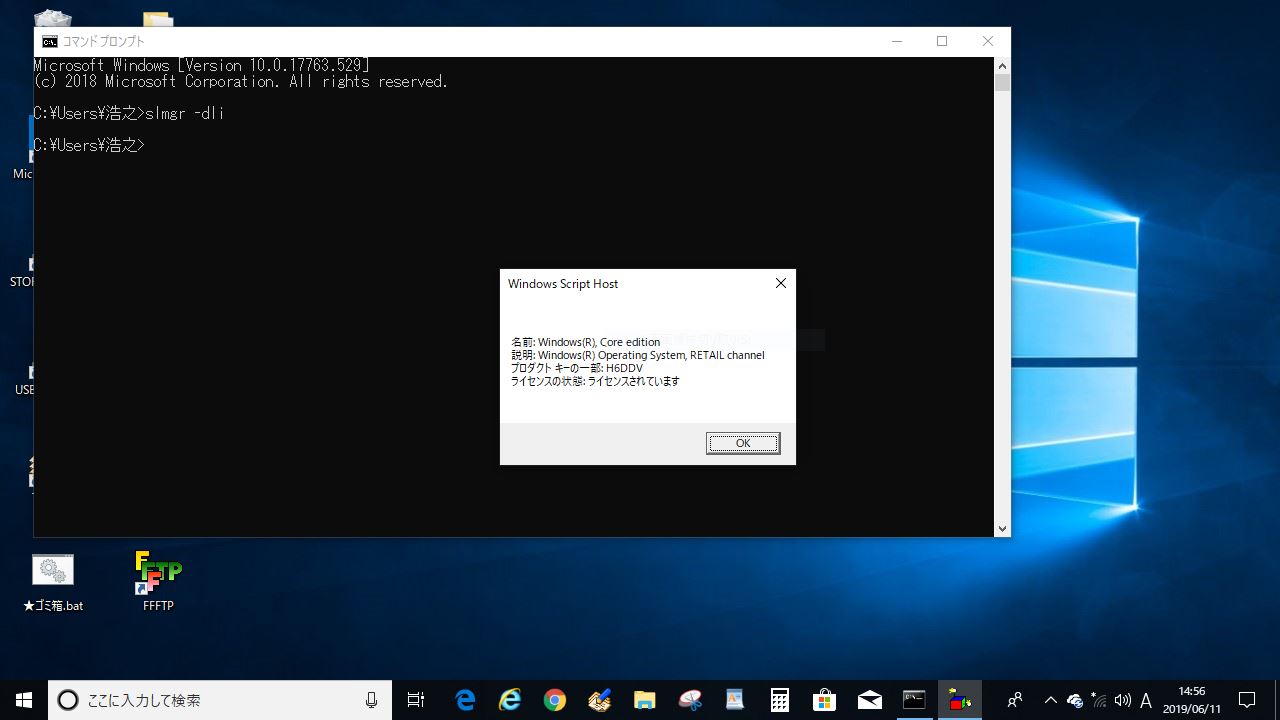Open Task View on the taskbar
Image resolution: width=1280 pixels, height=720 pixels.
coord(416,700)
